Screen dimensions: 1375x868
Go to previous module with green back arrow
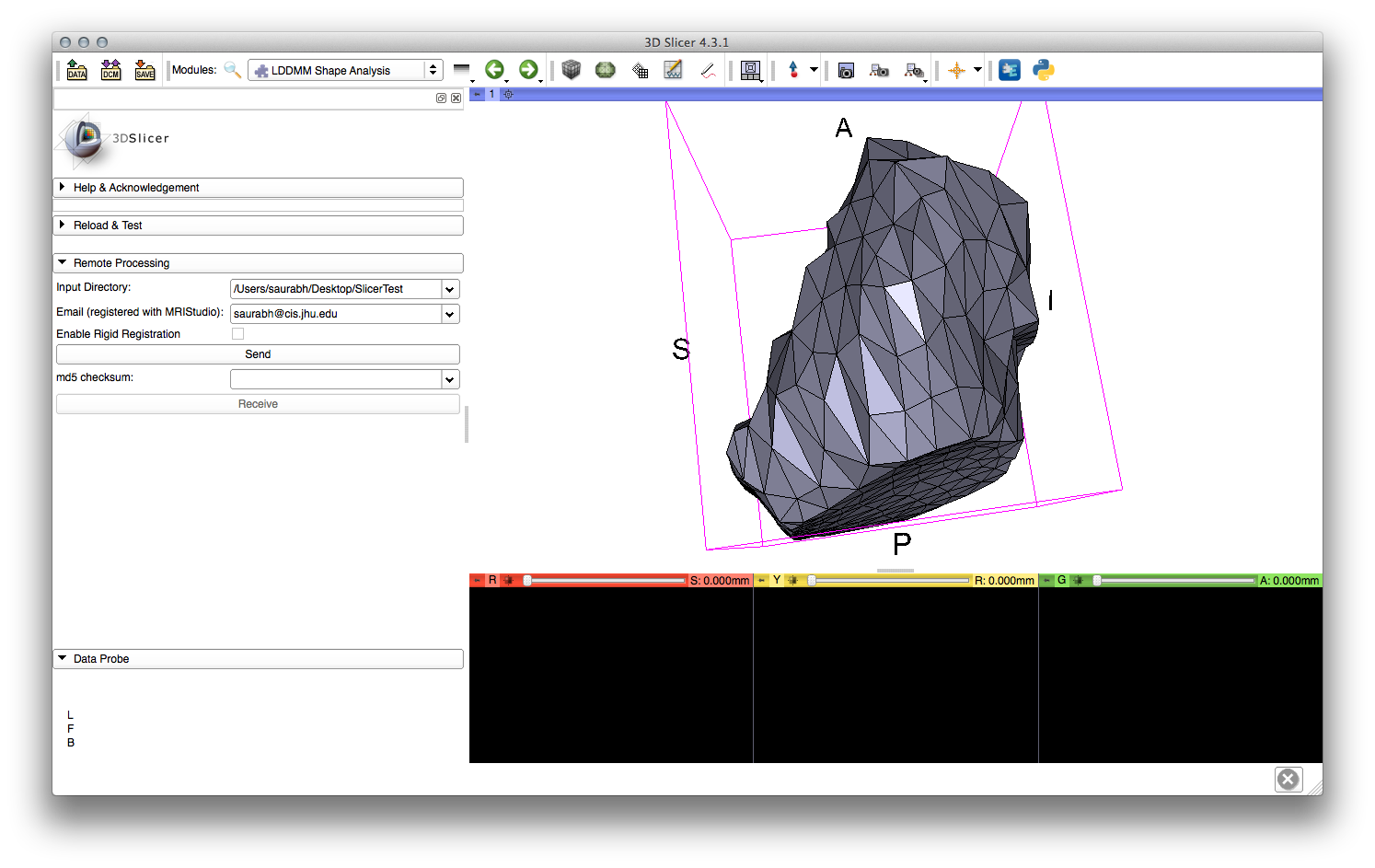coord(494,70)
